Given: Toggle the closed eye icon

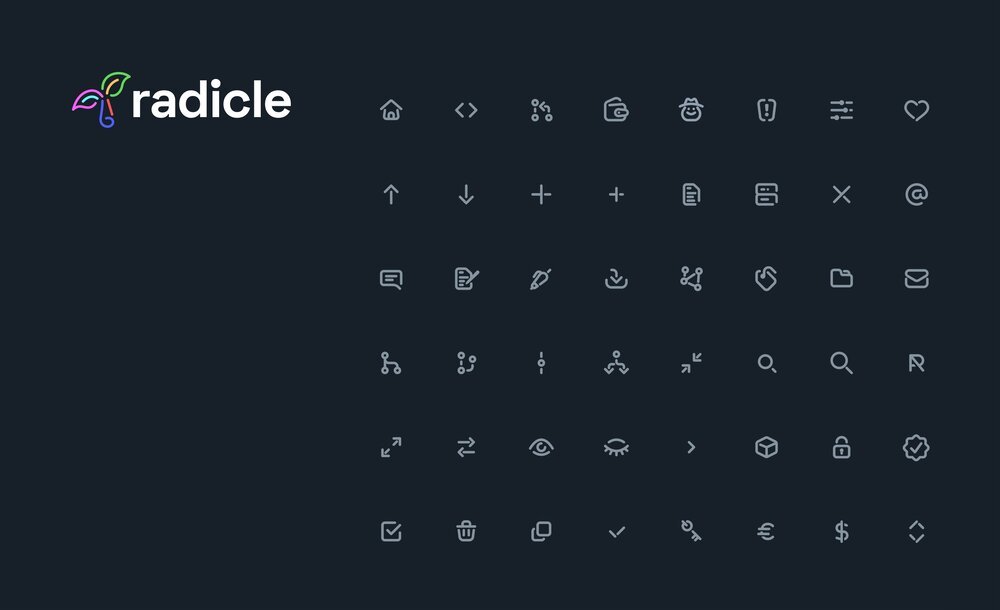Looking at the screenshot, I should [x=616, y=449].
